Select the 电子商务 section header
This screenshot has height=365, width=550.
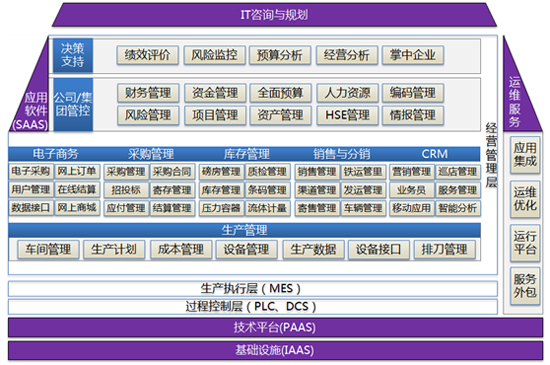(x=55, y=154)
